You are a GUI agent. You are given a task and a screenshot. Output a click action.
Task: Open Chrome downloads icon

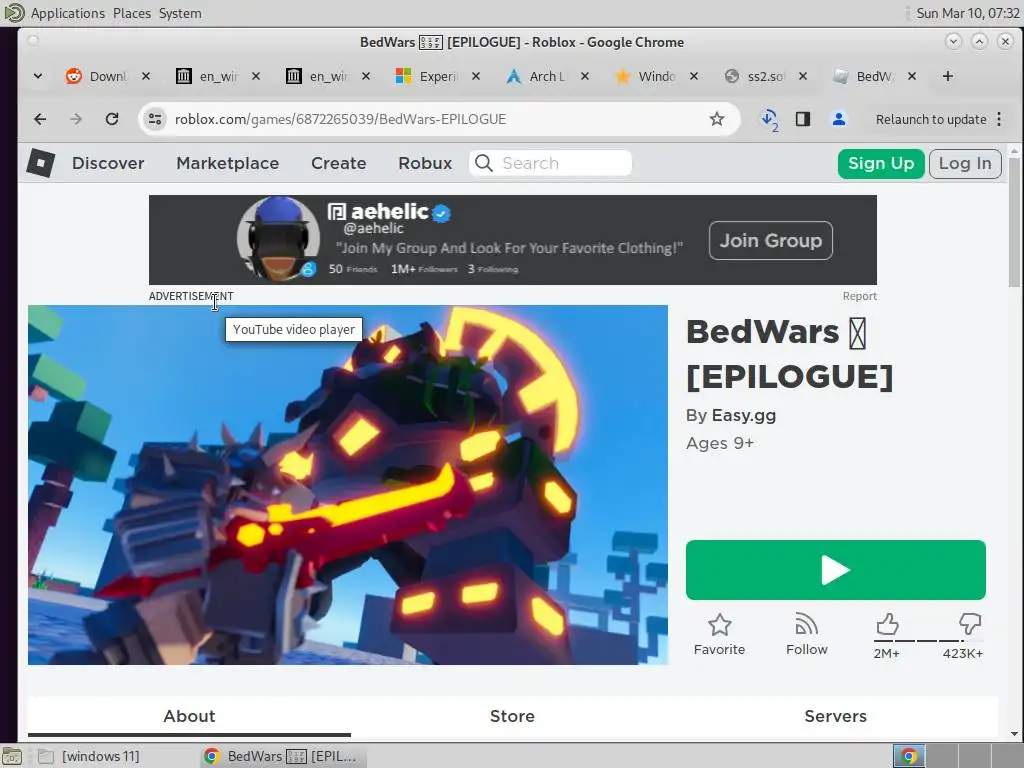point(769,119)
